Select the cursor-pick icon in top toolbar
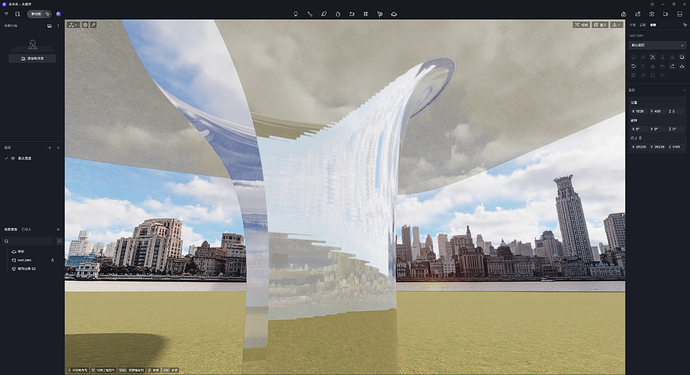 (380, 14)
